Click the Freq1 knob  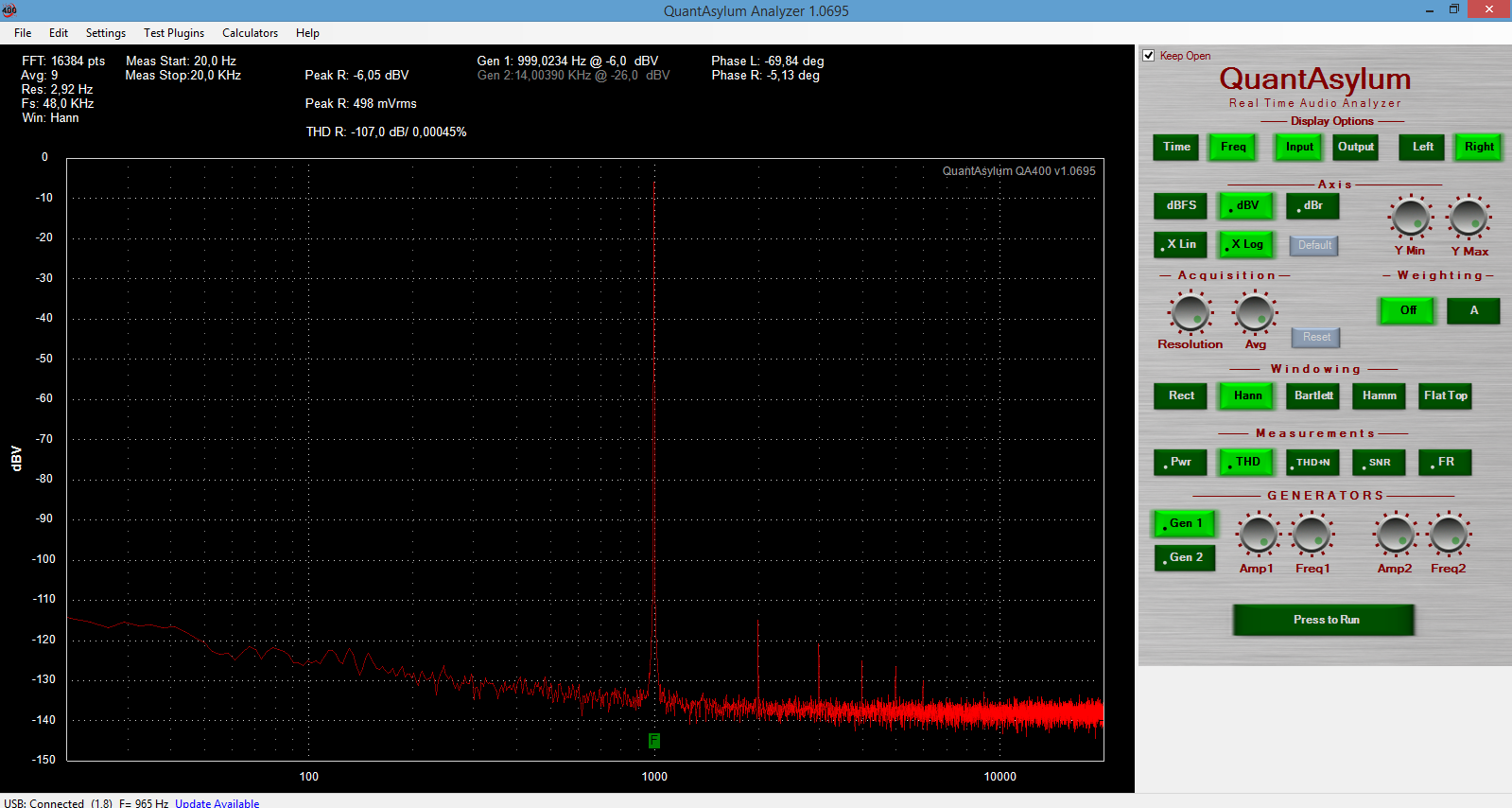[x=1312, y=536]
